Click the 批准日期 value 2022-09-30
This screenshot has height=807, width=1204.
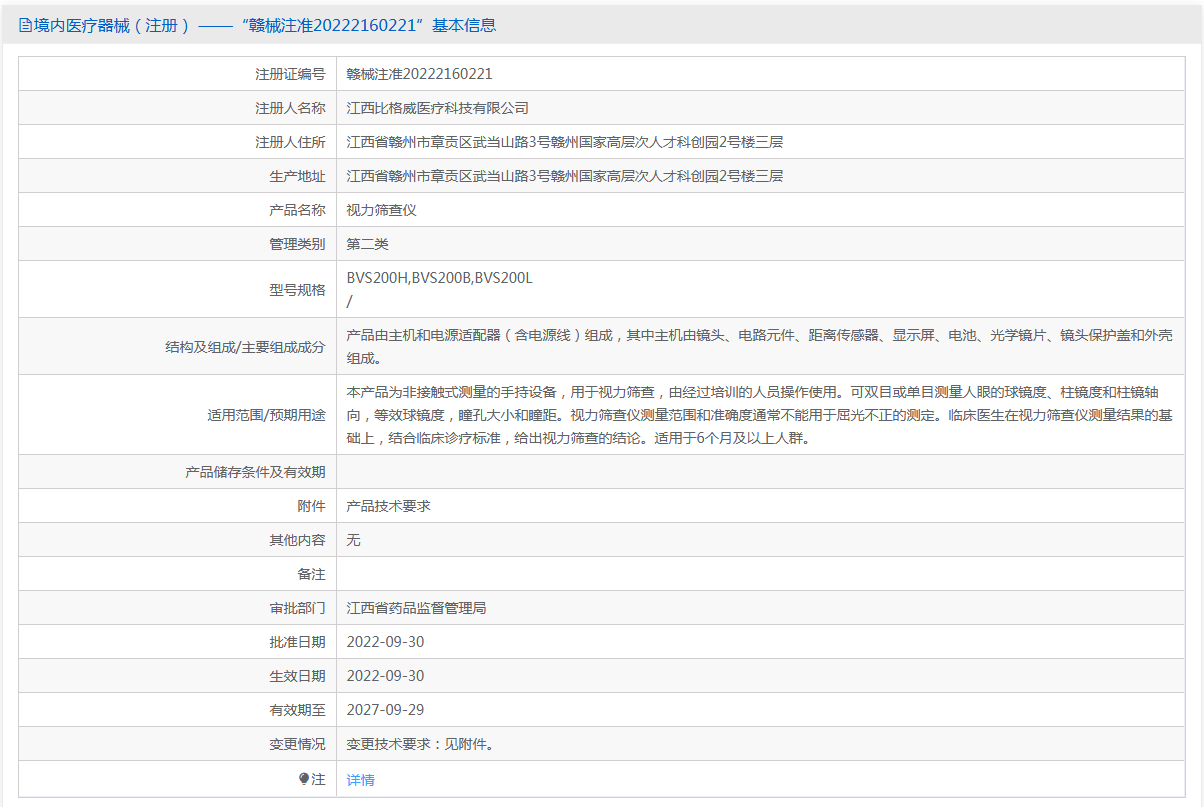click(x=385, y=642)
